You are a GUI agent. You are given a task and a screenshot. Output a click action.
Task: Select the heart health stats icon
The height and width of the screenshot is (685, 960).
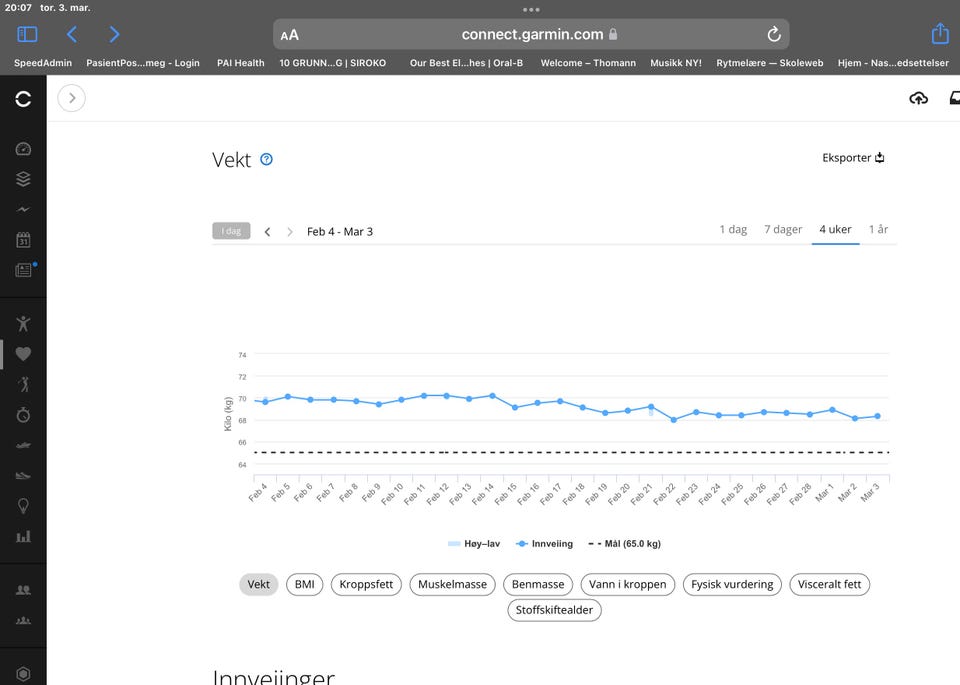(23, 354)
